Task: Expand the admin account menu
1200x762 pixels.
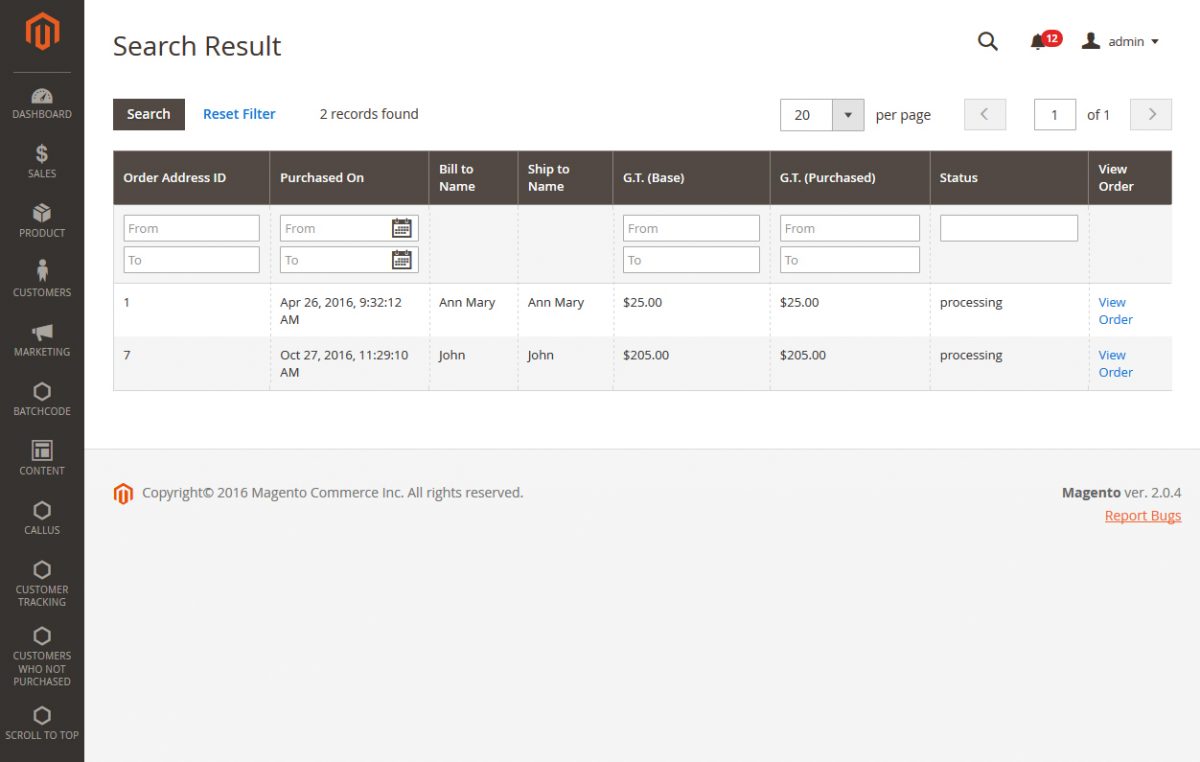Action: tap(1121, 42)
